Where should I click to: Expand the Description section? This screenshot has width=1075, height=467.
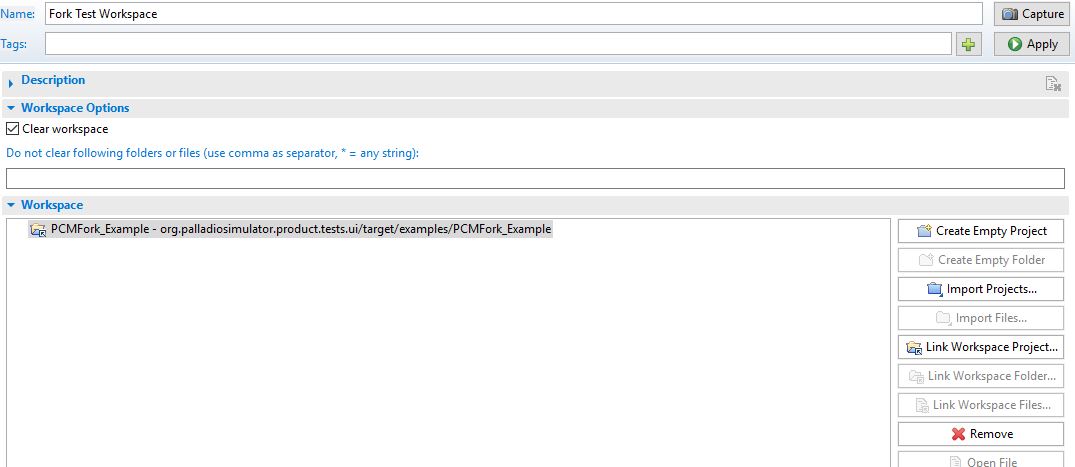click(10, 83)
